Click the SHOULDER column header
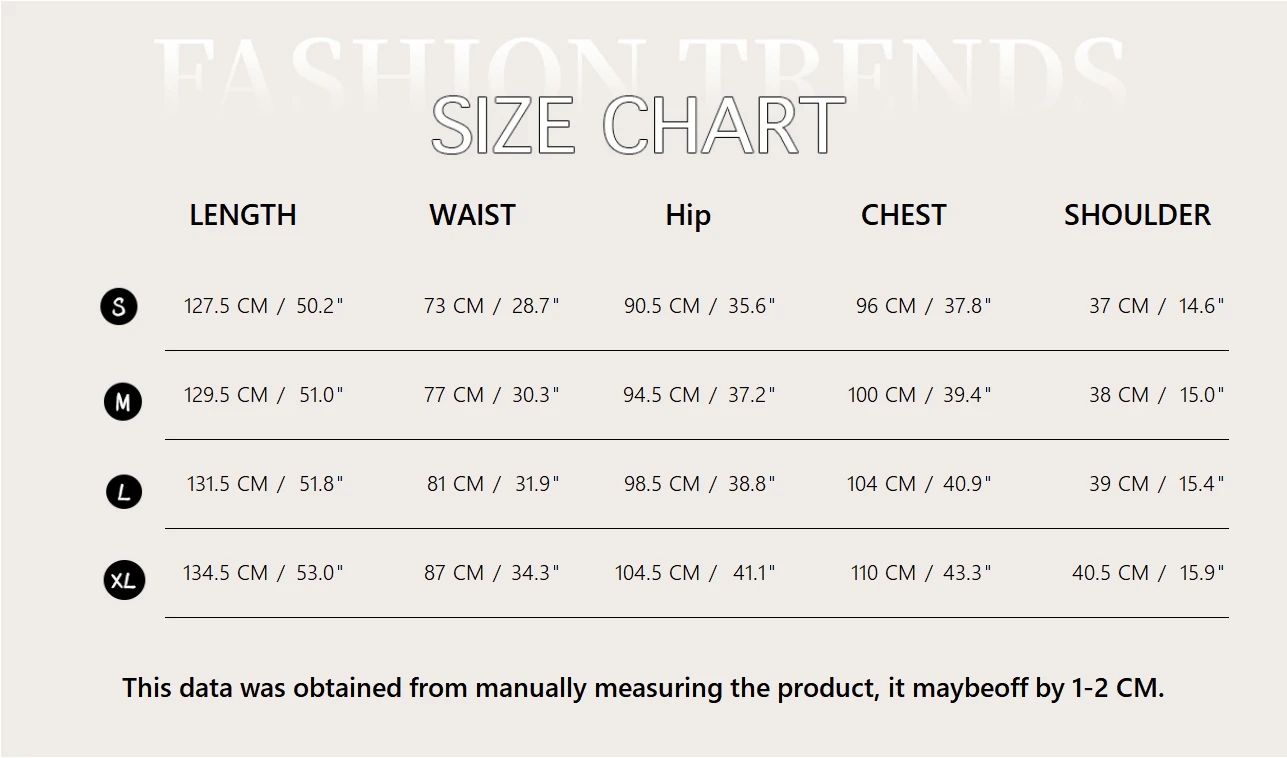Viewport: 1287px width, 758px height. click(x=1137, y=215)
